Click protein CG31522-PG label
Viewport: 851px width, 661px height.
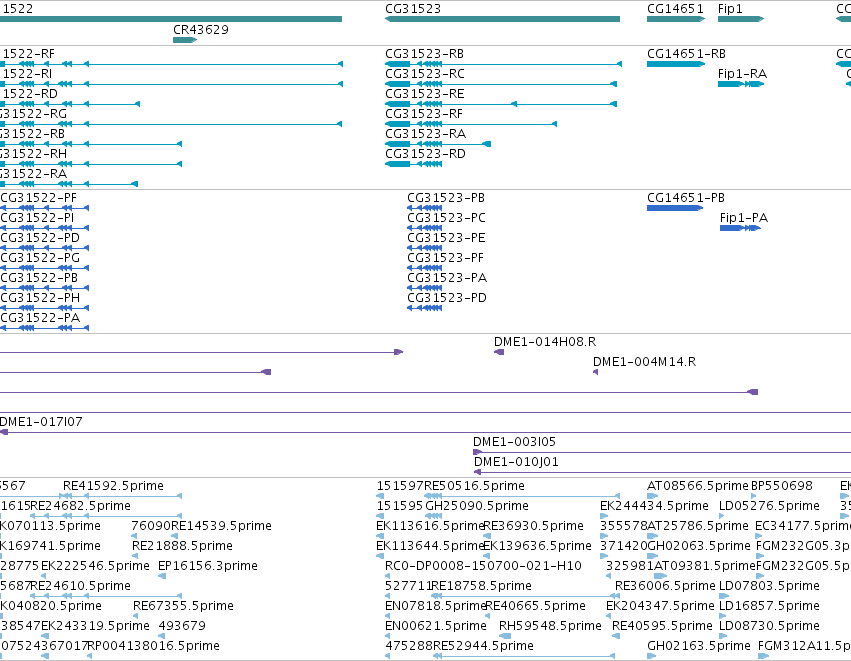[x=40, y=258]
